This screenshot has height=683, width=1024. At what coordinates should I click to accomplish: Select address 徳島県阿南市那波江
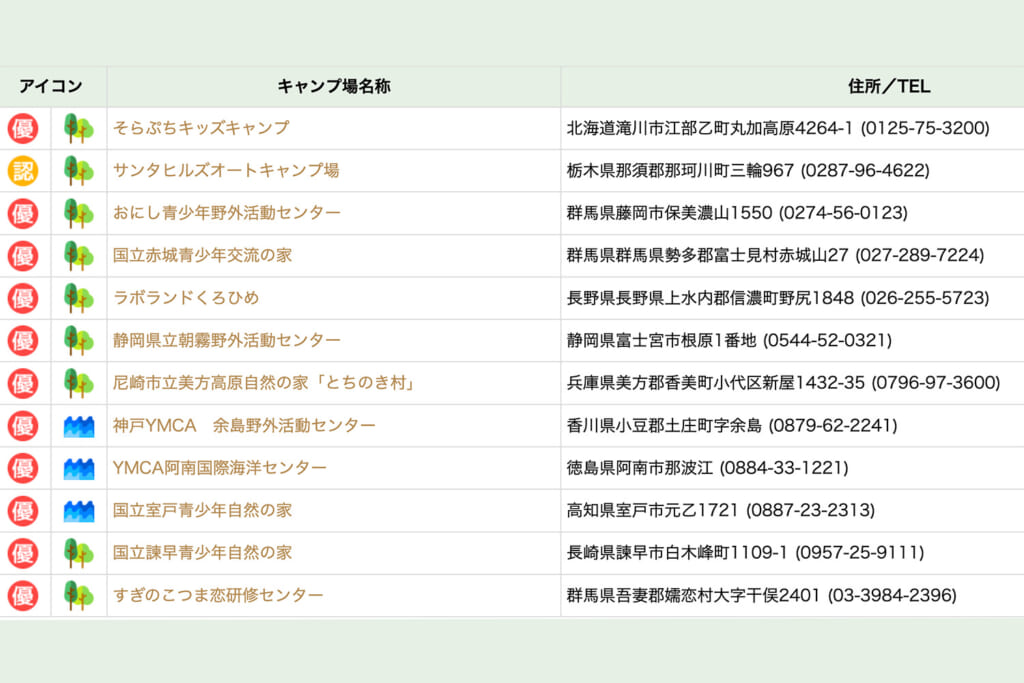point(640,468)
